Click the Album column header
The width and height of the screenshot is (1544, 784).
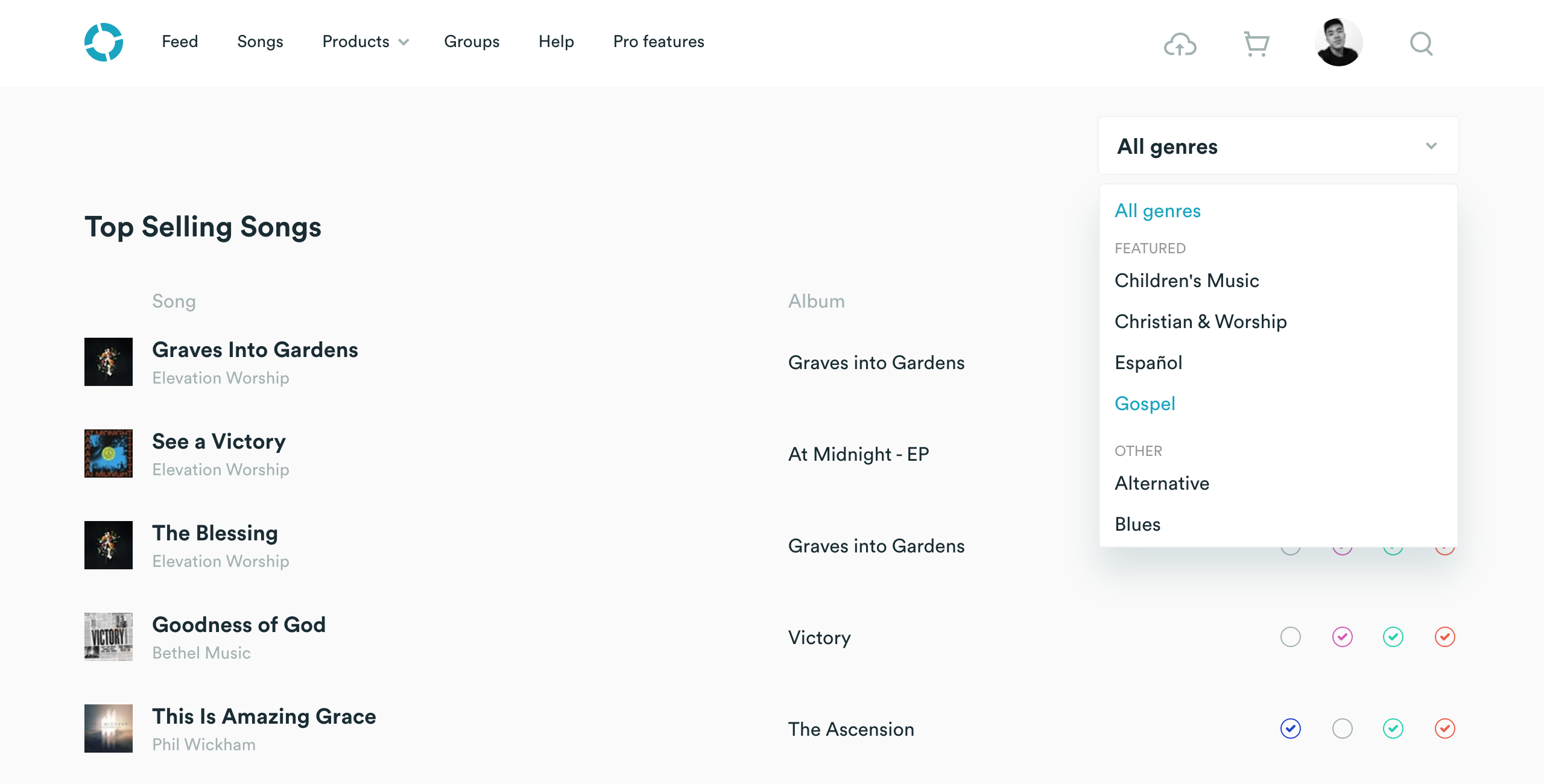pyautogui.click(x=817, y=301)
